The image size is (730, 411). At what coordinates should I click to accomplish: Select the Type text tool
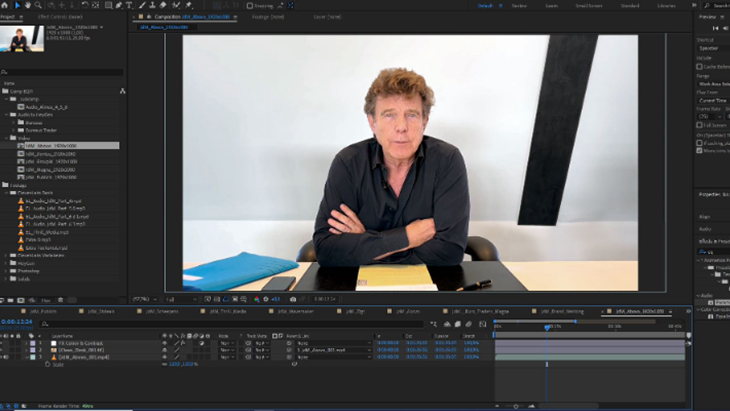pyautogui.click(x=129, y=5)
